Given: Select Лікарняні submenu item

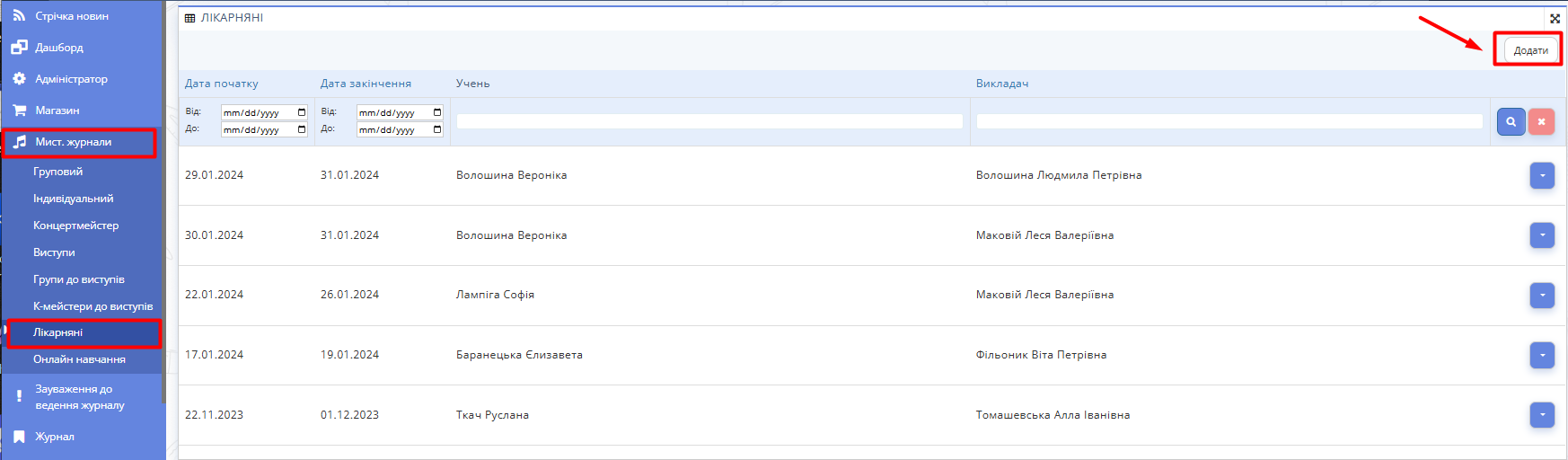Looking at the screenshot, I should tap(58, 332).
